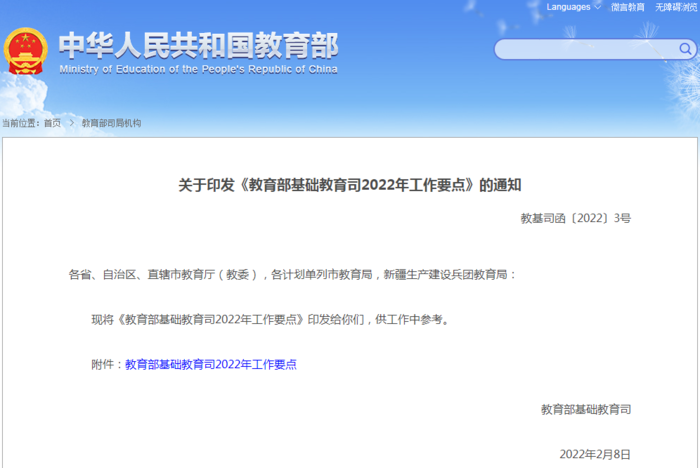Click the Ministry of Education English subtitle
This screenshot has height=468, width=700.
pyautogui.click(x=198, y=69)
